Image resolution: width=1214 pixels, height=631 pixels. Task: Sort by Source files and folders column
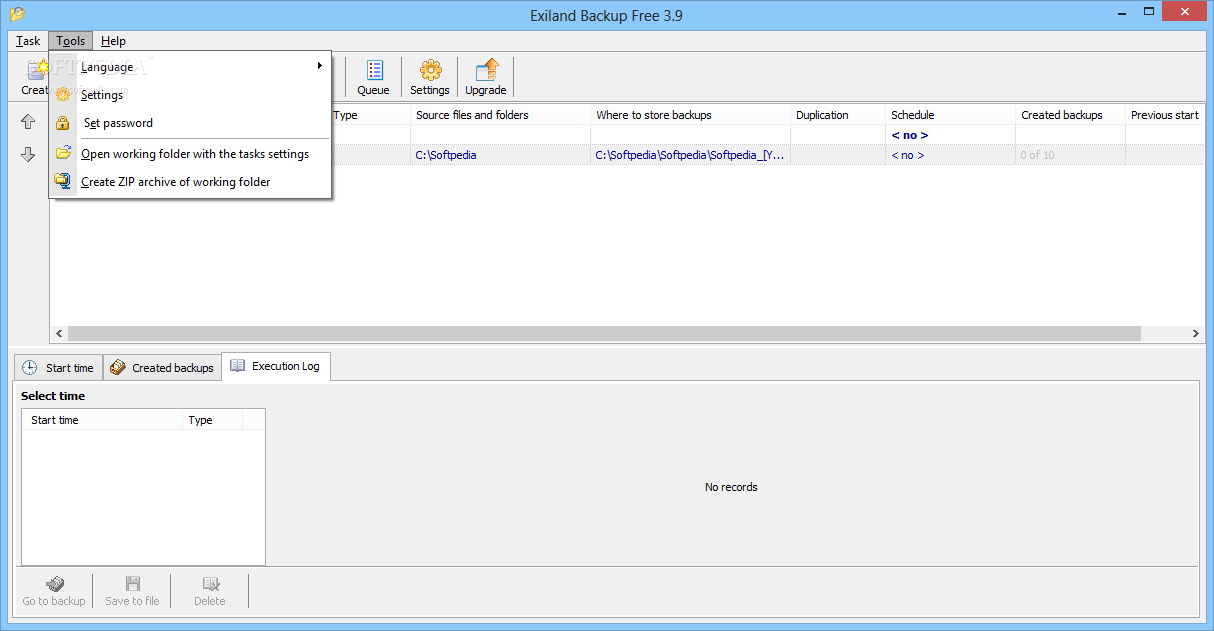pyautogui.click(x=500, y=115)
